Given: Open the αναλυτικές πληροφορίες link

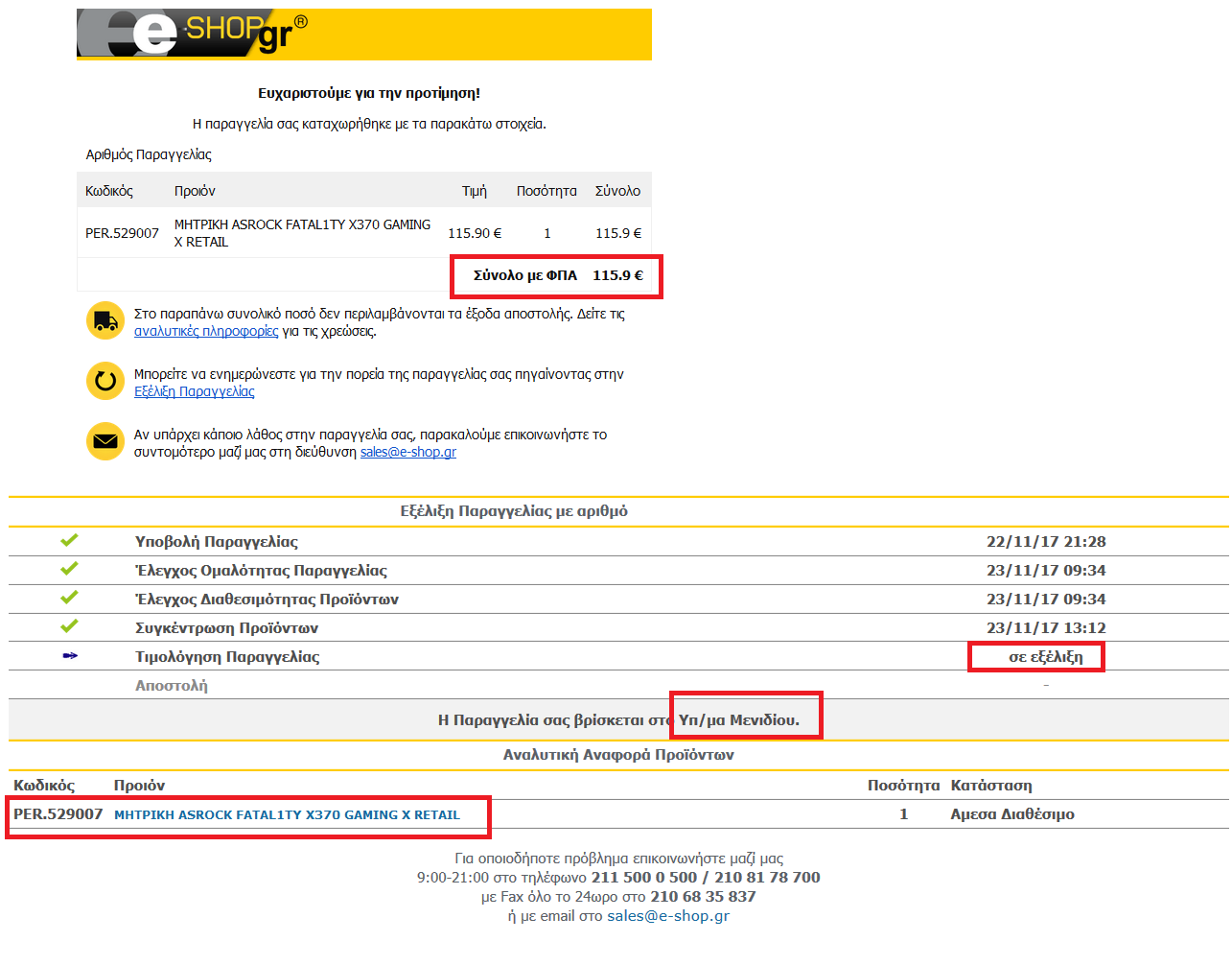Looking at the screenshot, I should [206, 331].
